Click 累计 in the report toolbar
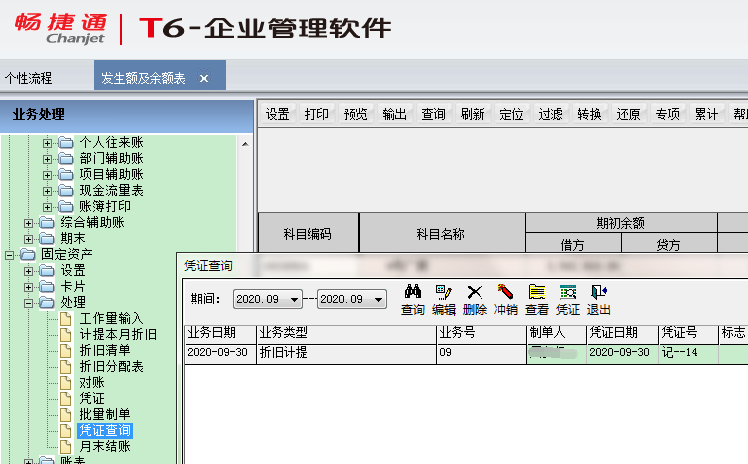Screen dimensions: 748x464 click(706, 114)
